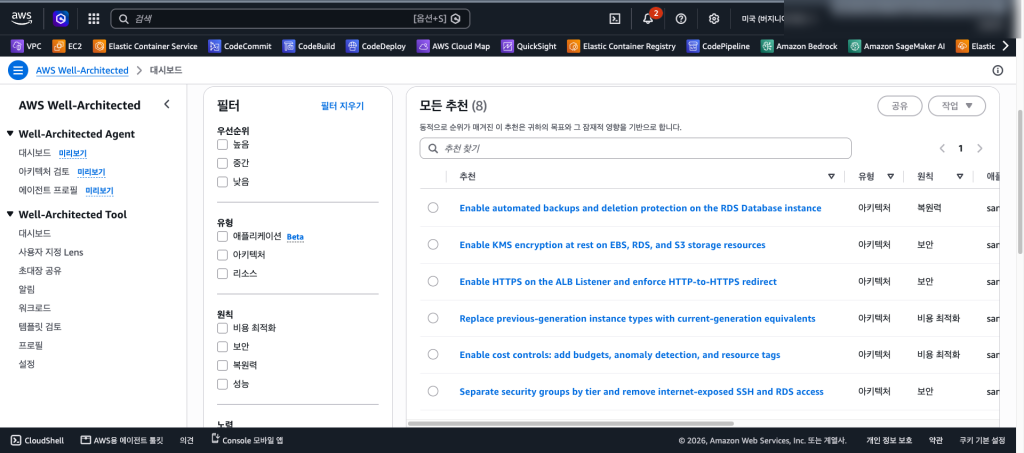
Task: Collapse the AWS Well-Architected side panel
Action: pyautogui.click(x=167, y=104)
